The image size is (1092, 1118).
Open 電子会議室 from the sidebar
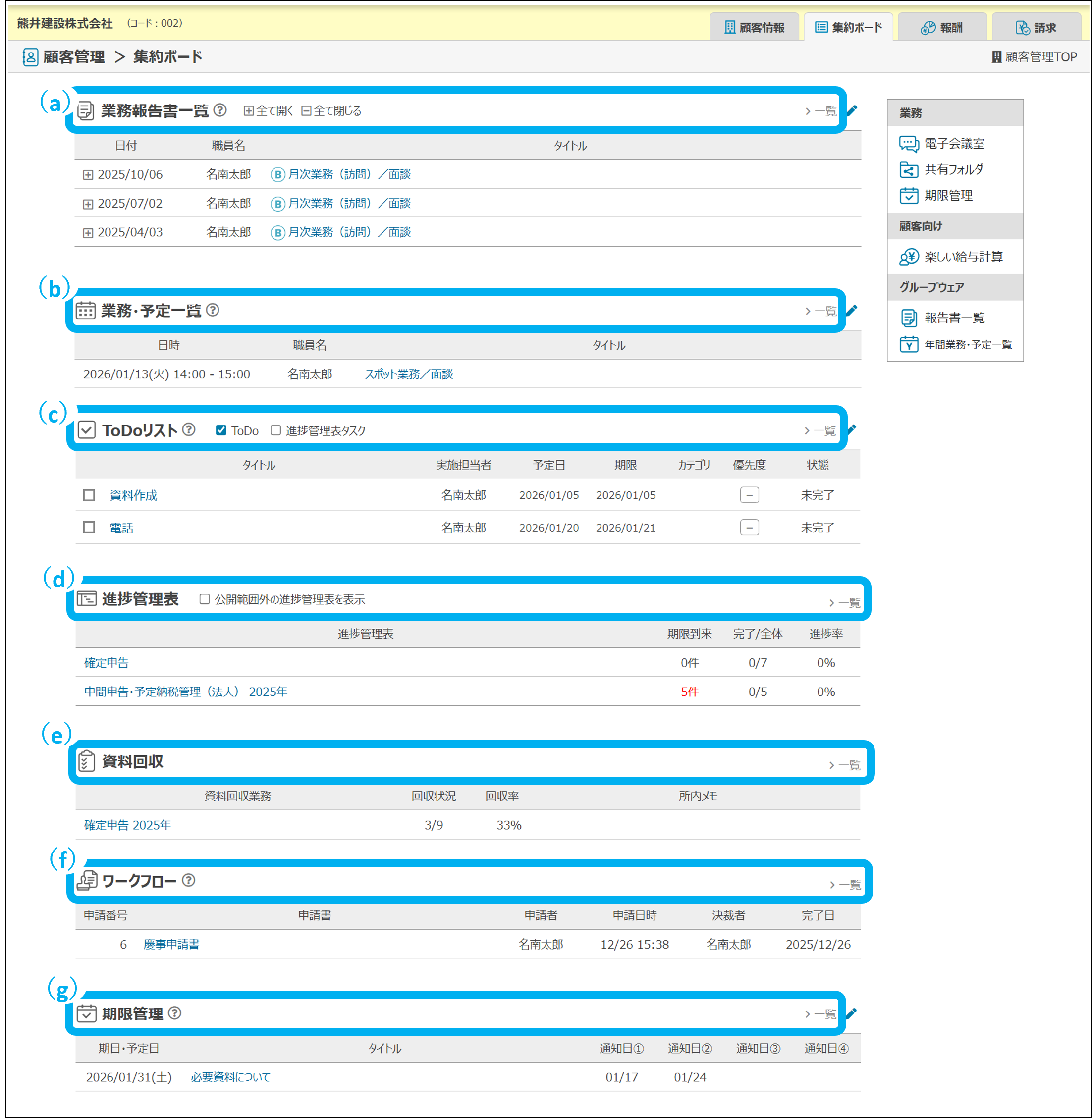click(953, 143)
